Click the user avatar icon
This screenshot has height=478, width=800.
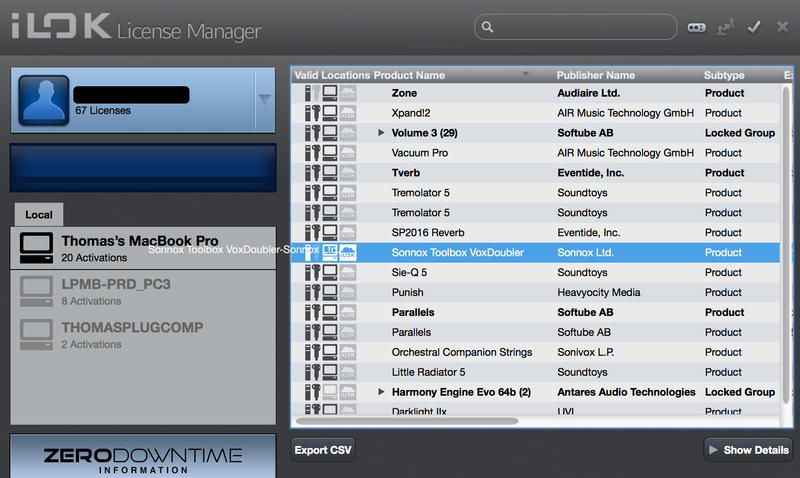pos(44,100)
